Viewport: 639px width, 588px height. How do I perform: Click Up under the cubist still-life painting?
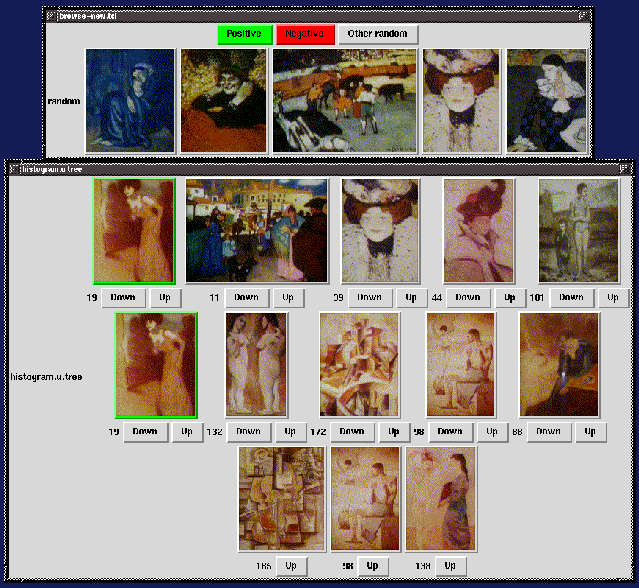tap(291, 566)
